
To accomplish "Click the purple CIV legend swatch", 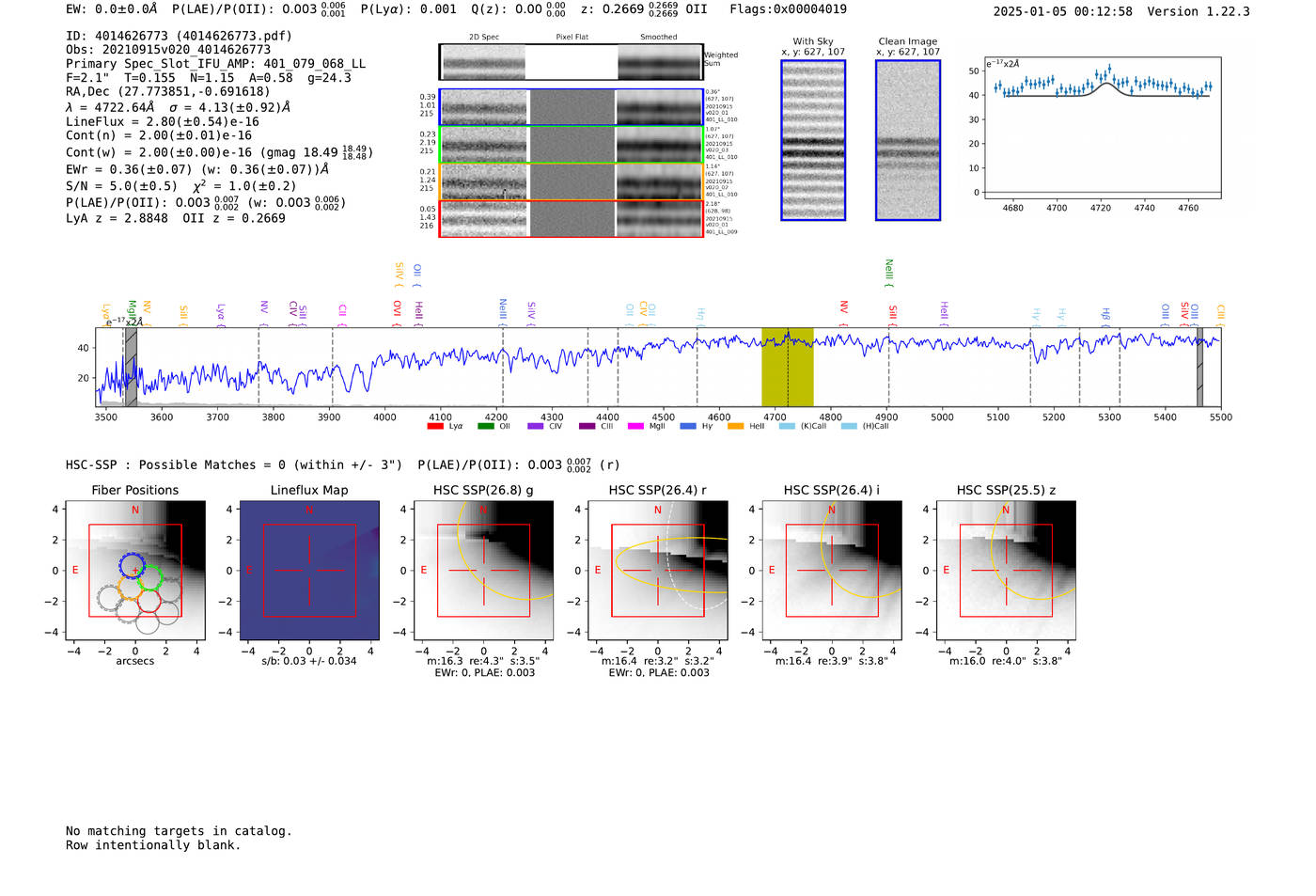I will click(x=536, y=426).
